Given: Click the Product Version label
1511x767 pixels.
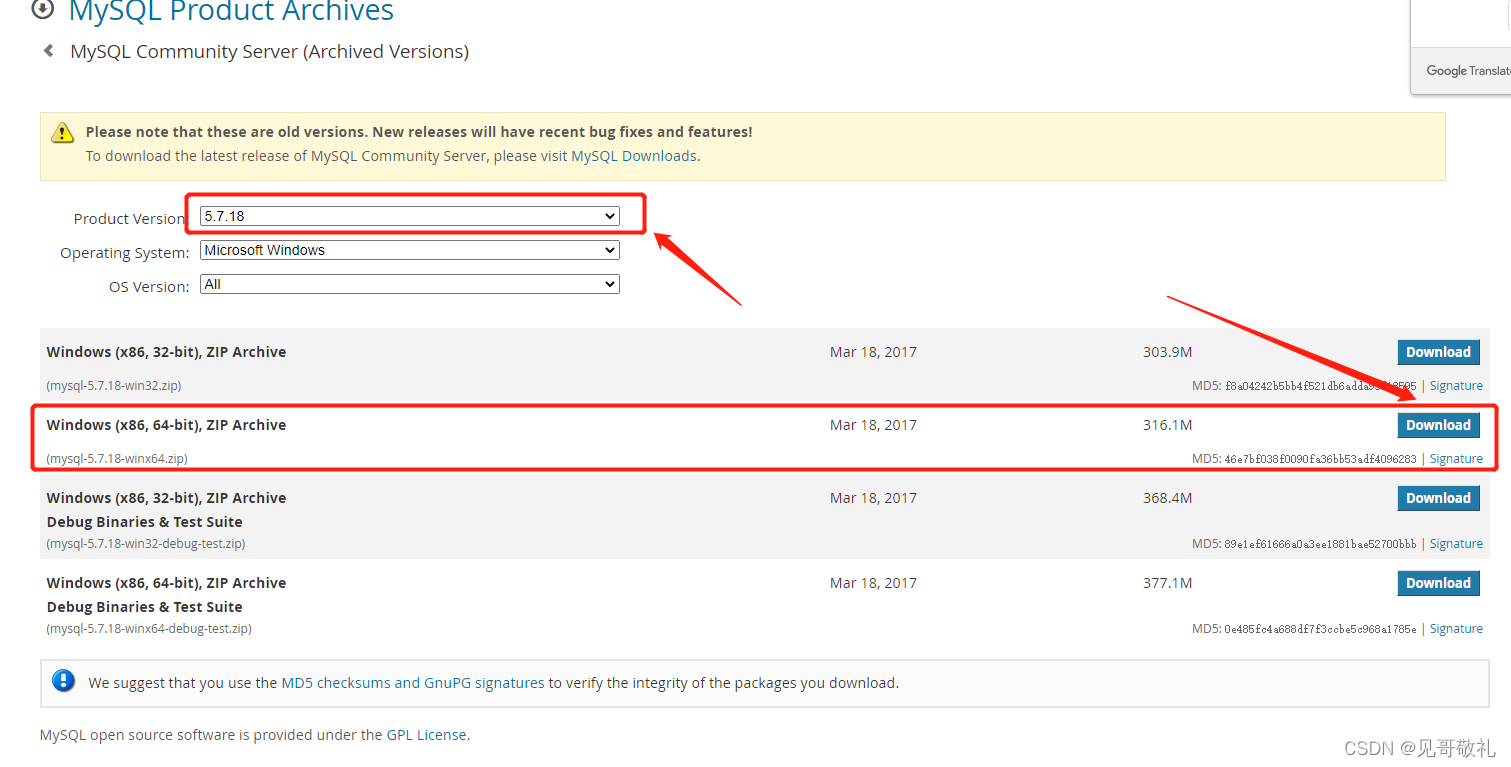Looking at the screenshot, I should click(130, 219).
